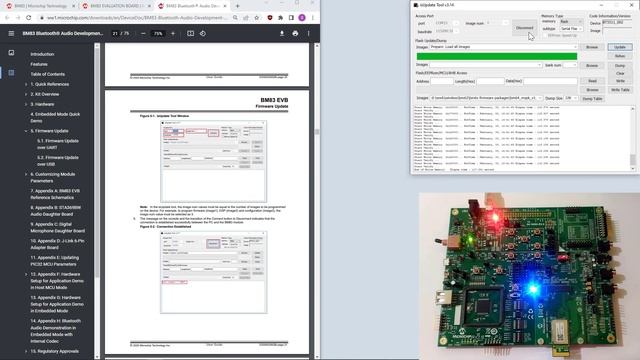Click the search icon in address bar
The image size is (640, 360).
point(236,18)
